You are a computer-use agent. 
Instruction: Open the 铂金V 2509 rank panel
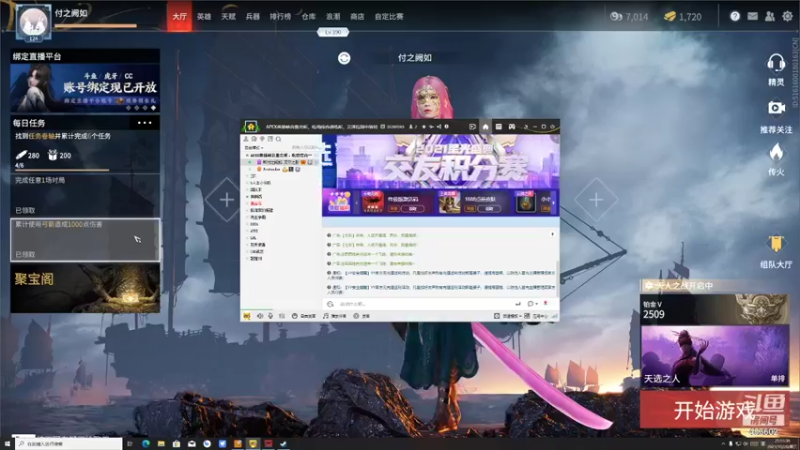714,309
